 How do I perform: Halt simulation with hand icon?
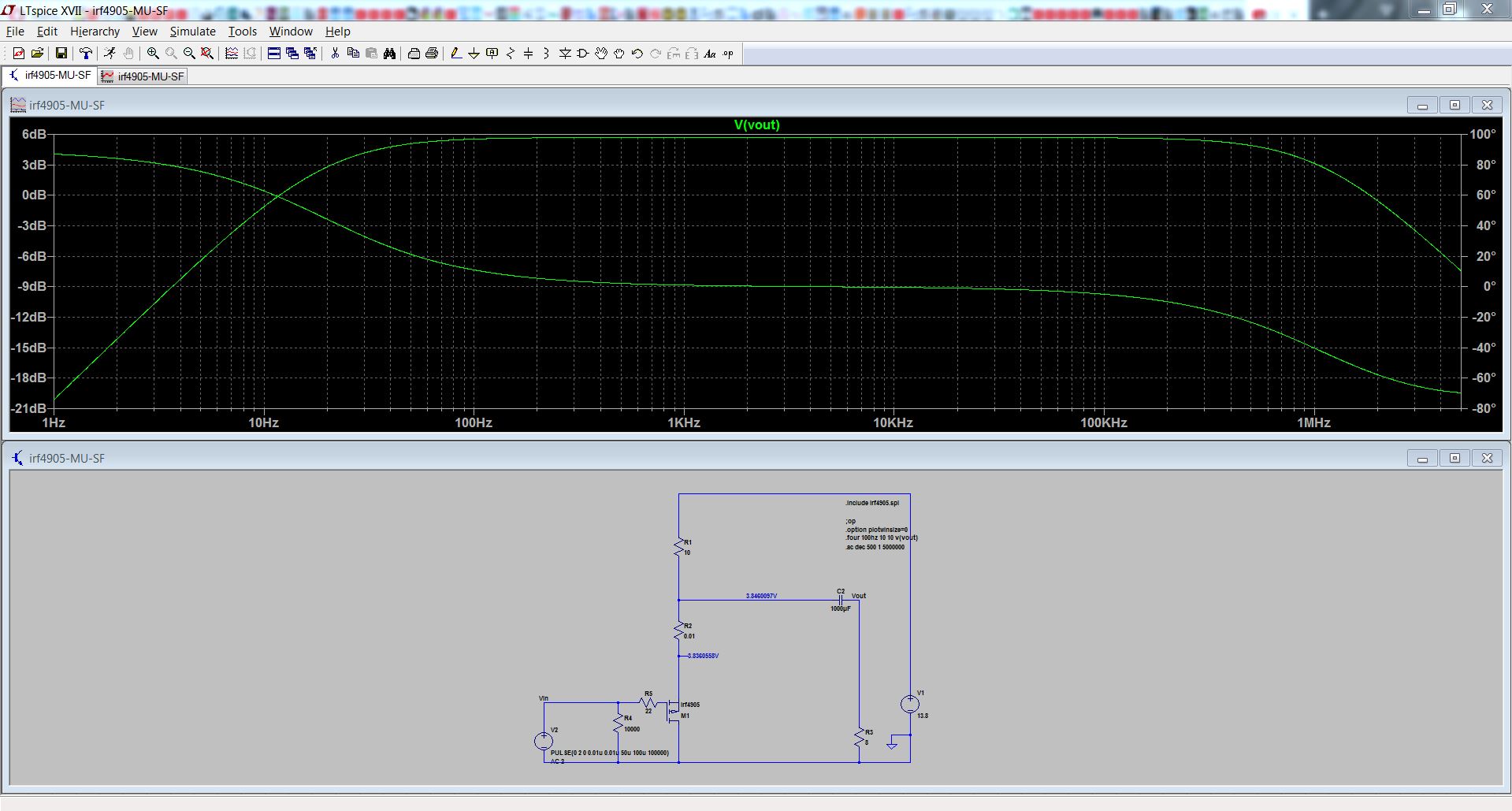pos(128,54)
